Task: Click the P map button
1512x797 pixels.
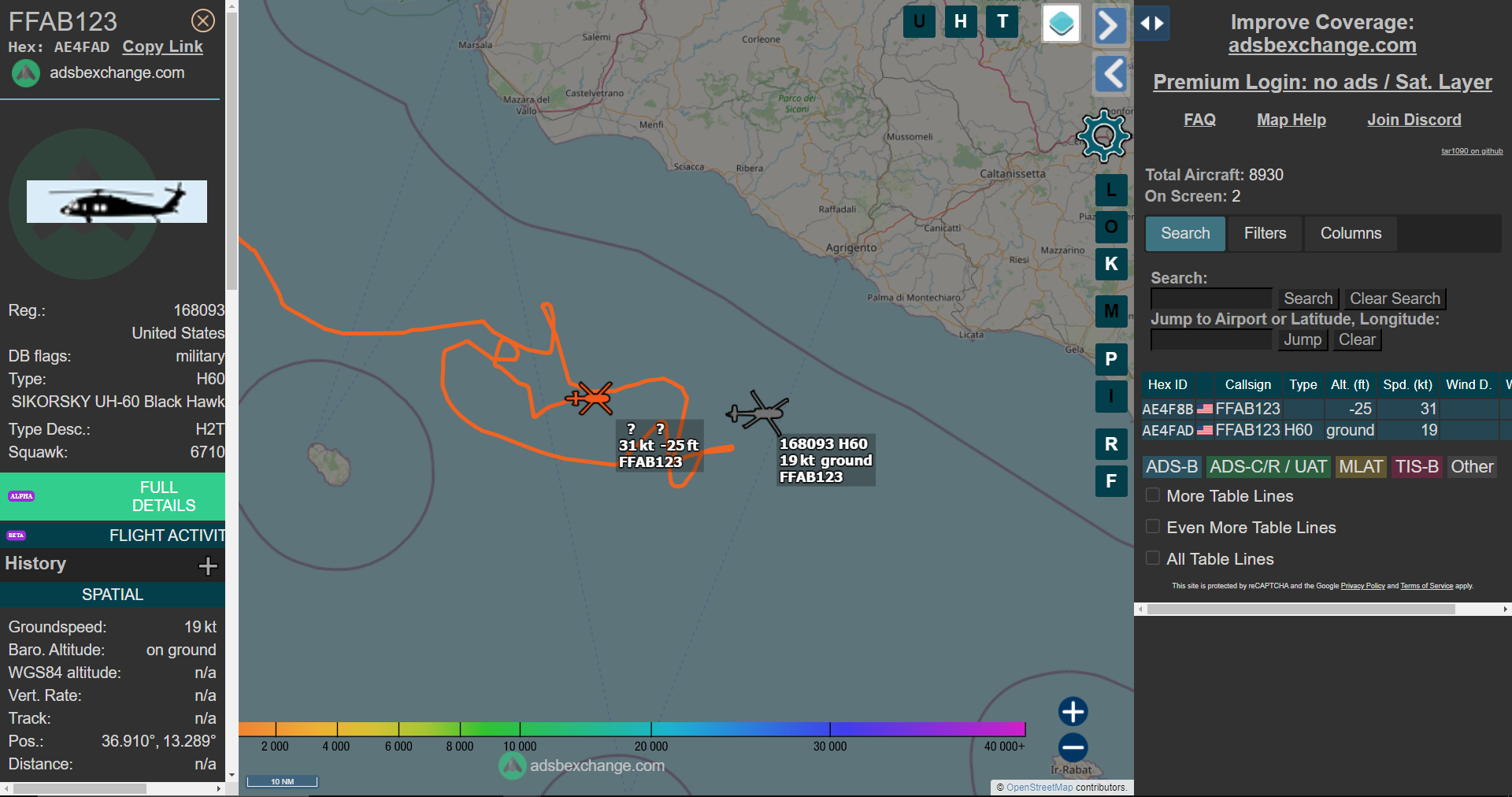Action: pos(1111,359)
